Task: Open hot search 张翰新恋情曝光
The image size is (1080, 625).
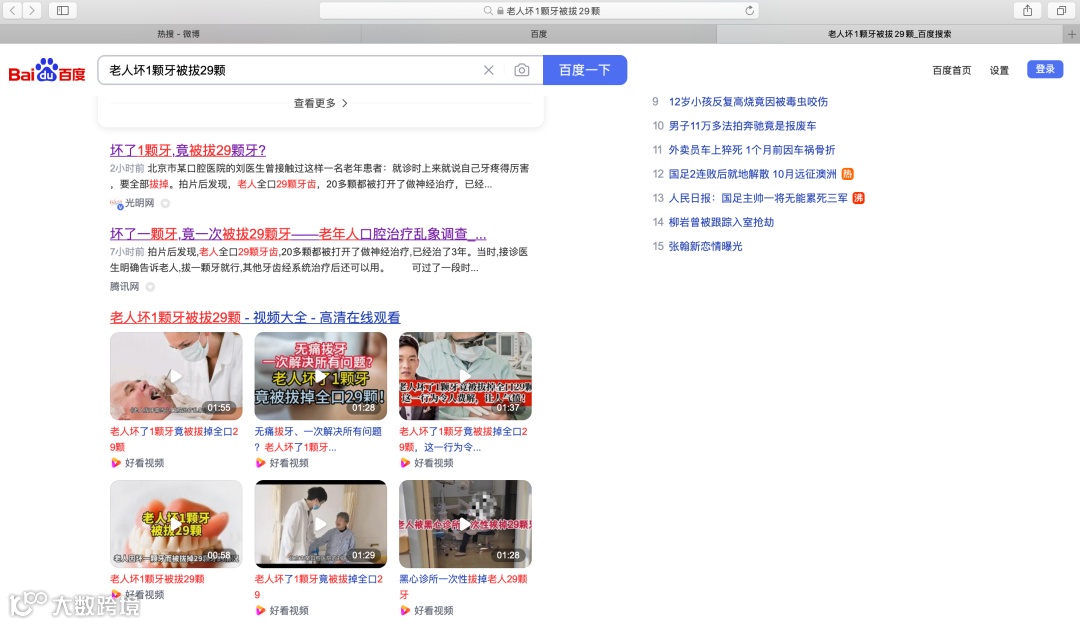Action: coord(705,247)
